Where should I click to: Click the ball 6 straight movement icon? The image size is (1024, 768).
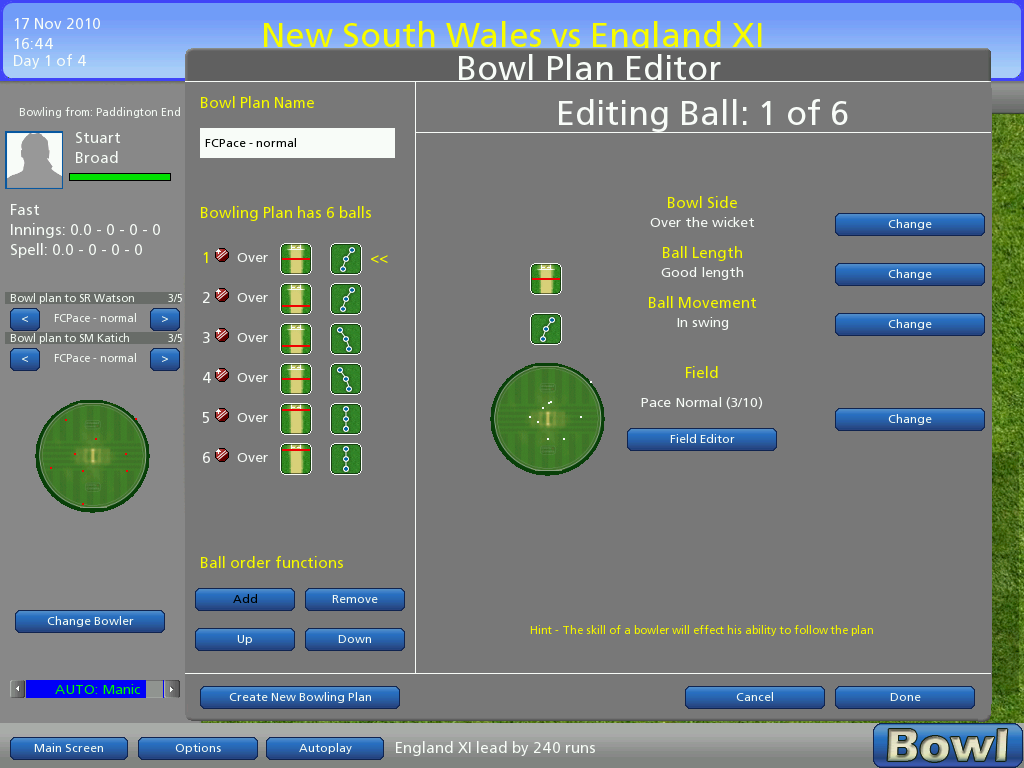[346, 458]
